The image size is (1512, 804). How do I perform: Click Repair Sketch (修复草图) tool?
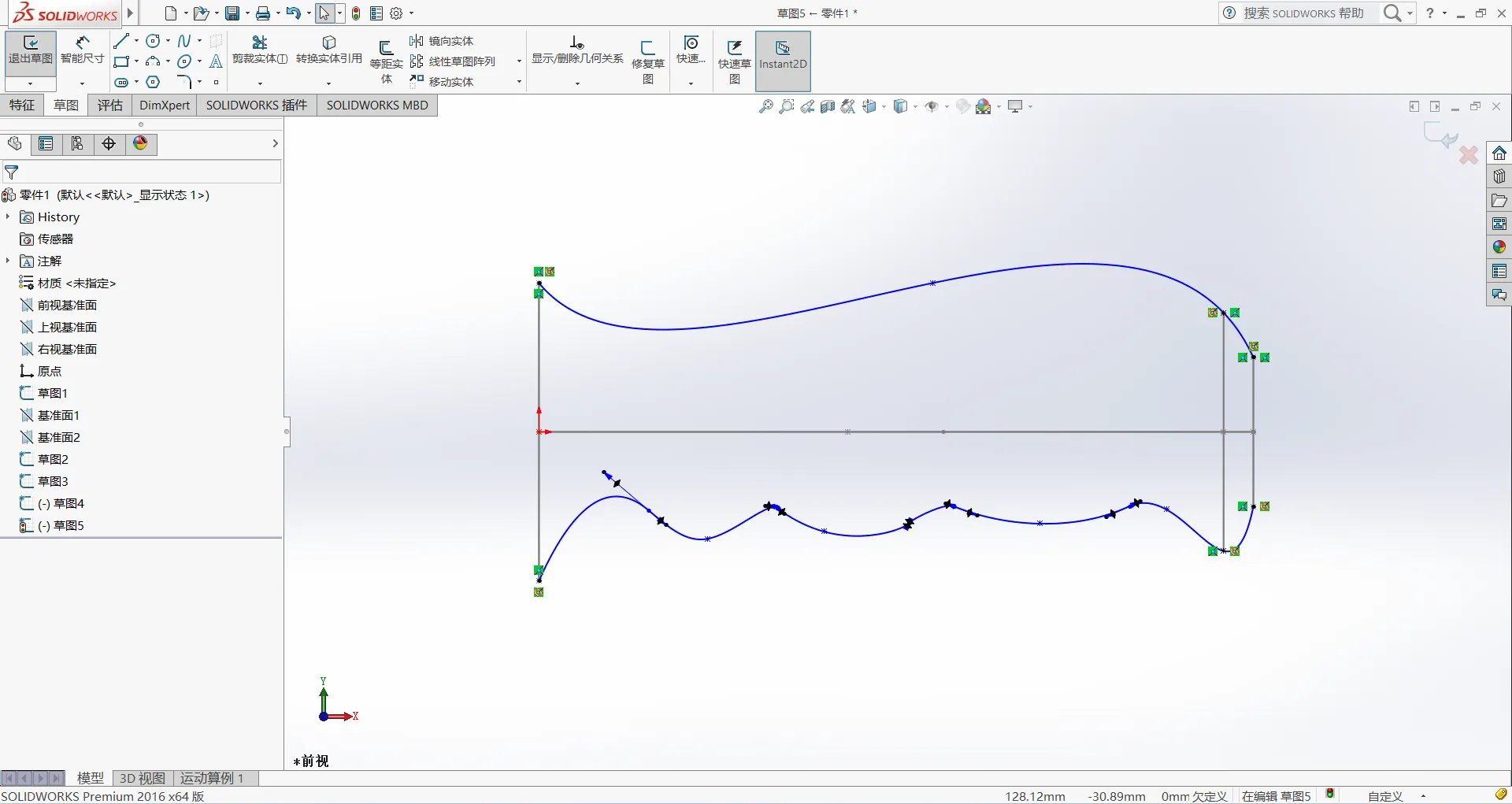(648, 61)
